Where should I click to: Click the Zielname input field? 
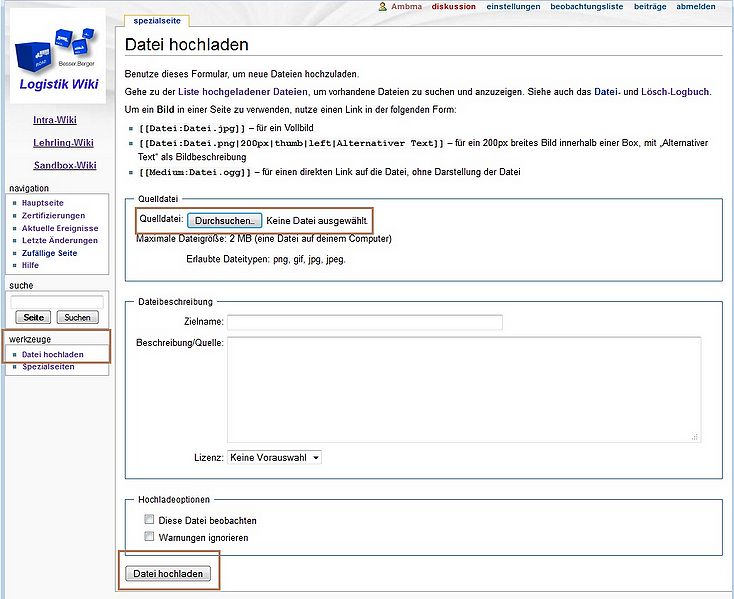pos(365,322)
